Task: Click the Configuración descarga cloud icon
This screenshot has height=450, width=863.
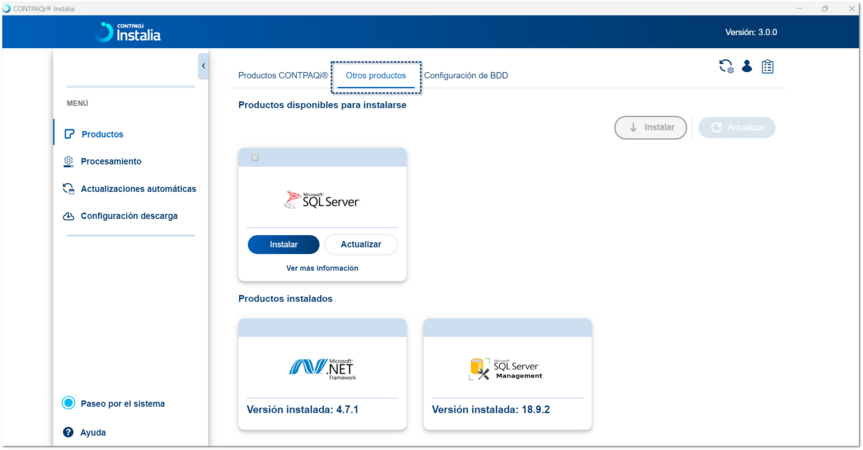Action: [x=68, y=216]
